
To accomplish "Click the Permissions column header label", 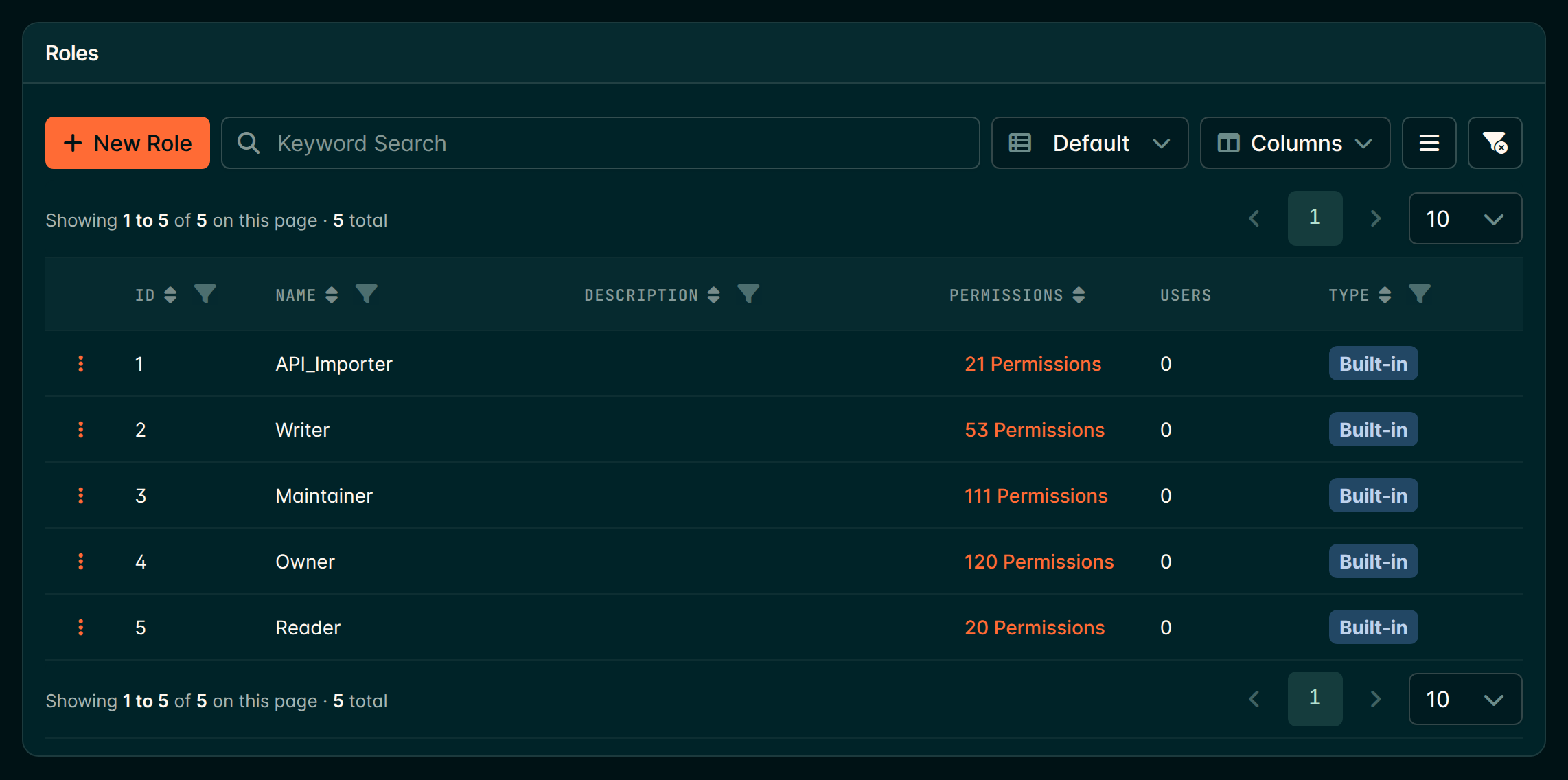I will coord(1006,295).
